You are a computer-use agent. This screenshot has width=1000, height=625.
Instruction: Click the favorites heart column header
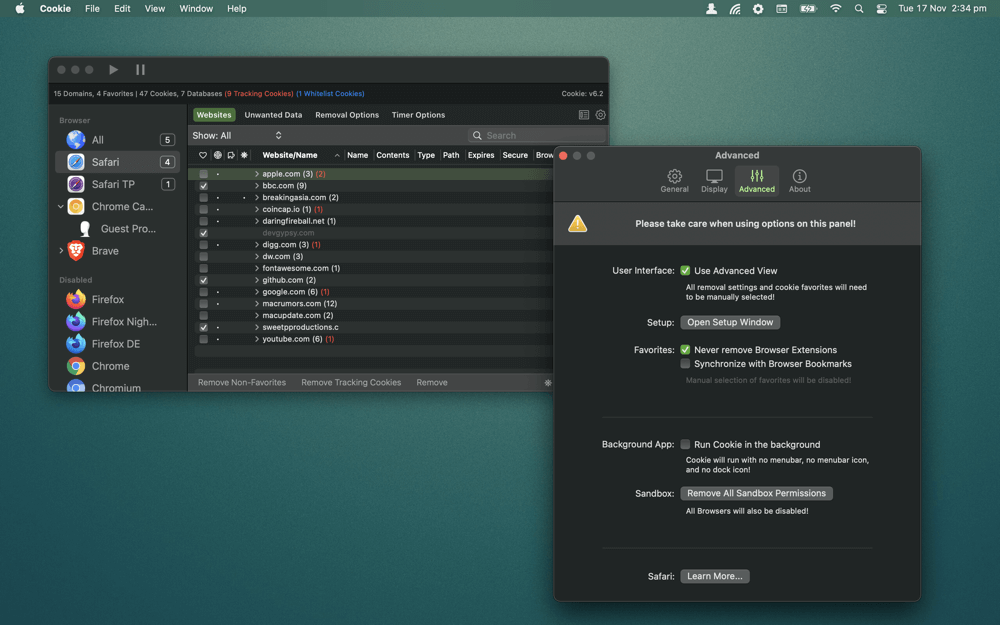point(203,155)
